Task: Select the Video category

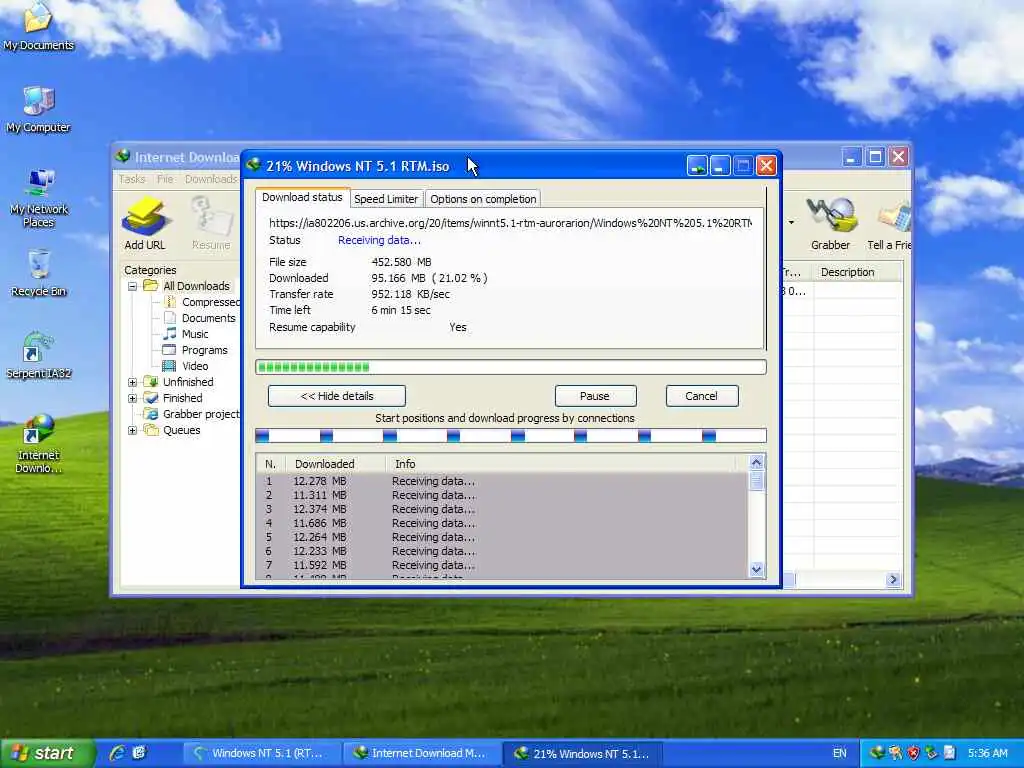Action: pyautogui.click(x=185, y=366)
